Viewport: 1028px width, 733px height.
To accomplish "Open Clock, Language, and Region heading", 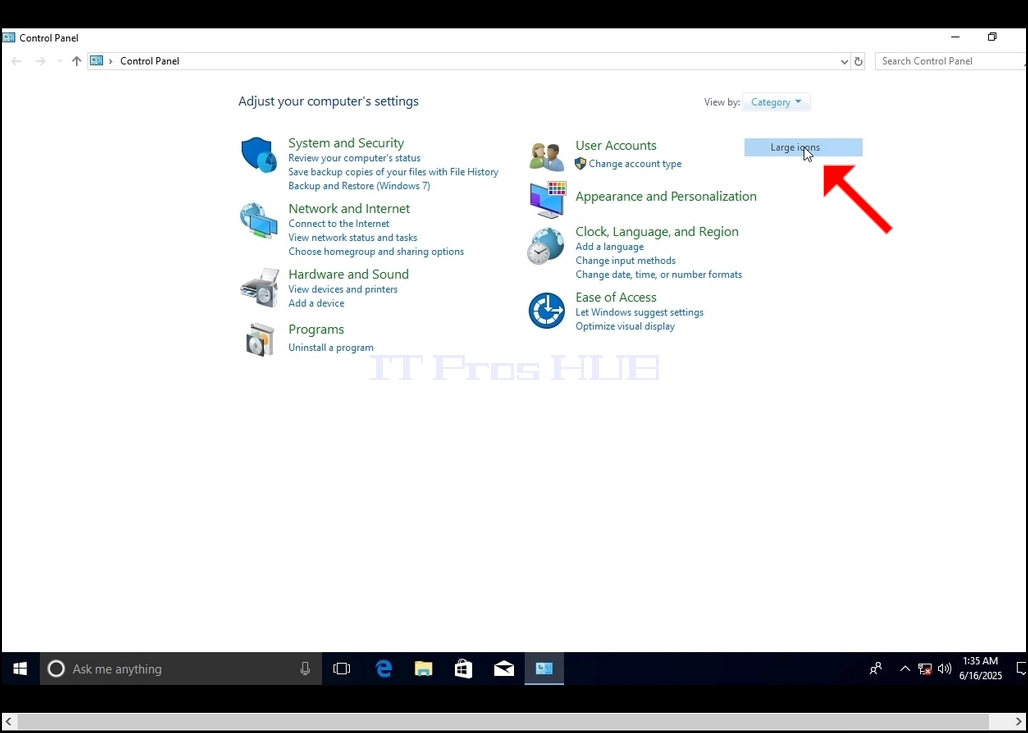I will coord(657,231).
